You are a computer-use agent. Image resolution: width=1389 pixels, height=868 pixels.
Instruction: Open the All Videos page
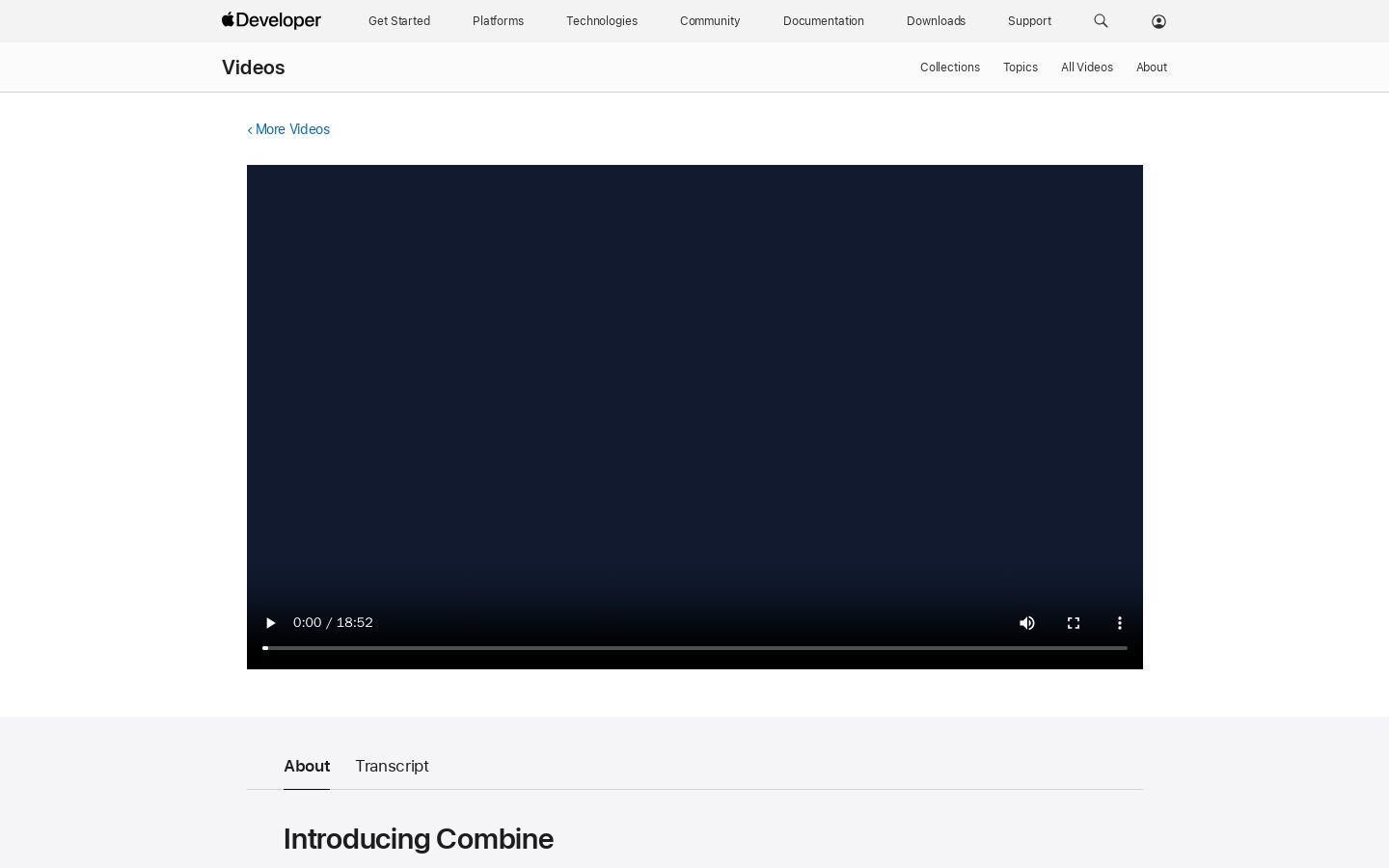coord(1087,68)
